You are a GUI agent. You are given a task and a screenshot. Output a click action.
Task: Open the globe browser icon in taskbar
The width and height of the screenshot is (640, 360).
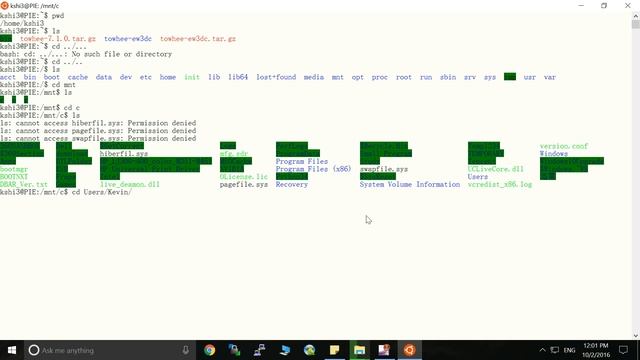[309, 350]
